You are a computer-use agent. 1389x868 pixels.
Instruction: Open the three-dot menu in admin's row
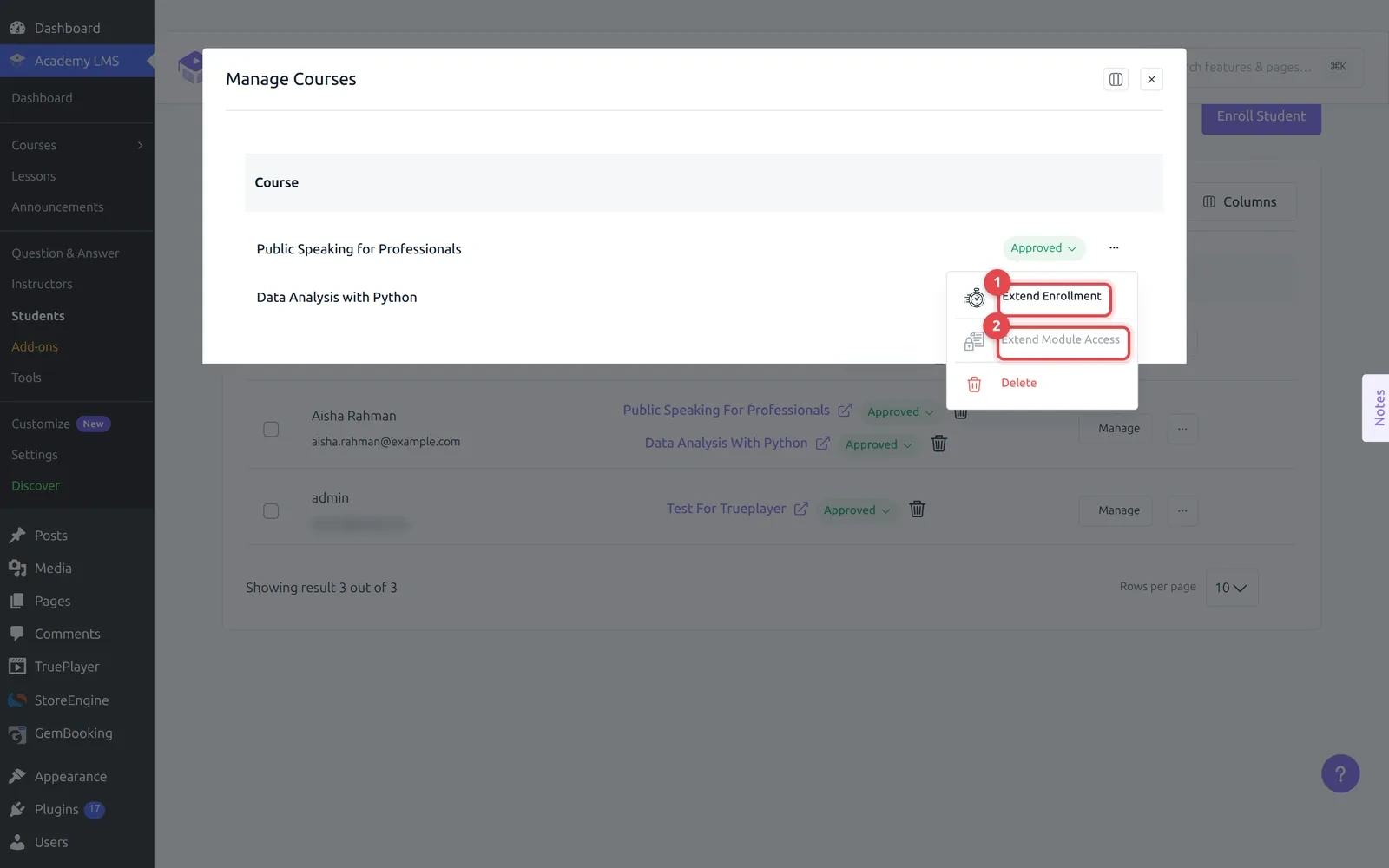1182,510
